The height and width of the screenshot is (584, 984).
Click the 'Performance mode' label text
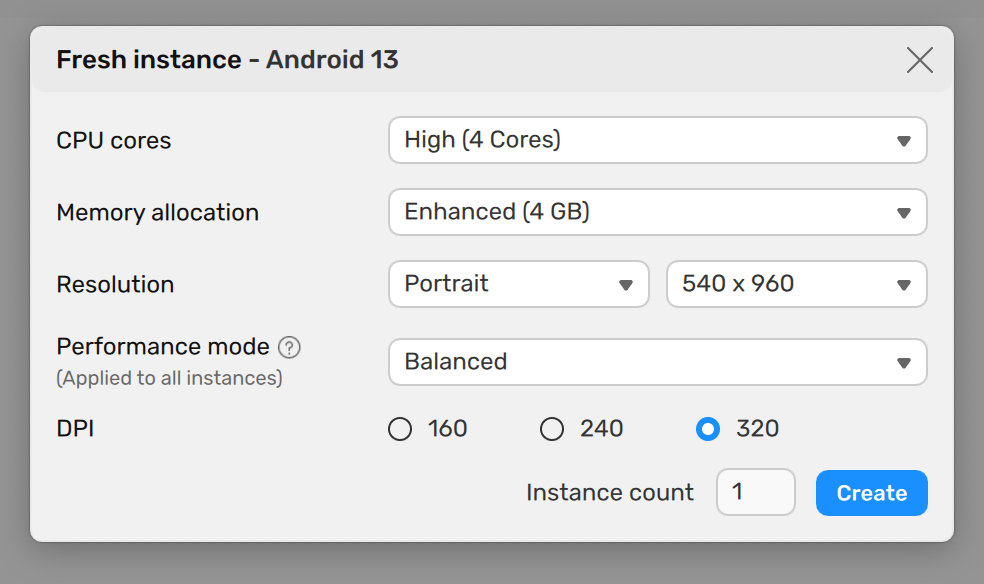tap(163, 346)
